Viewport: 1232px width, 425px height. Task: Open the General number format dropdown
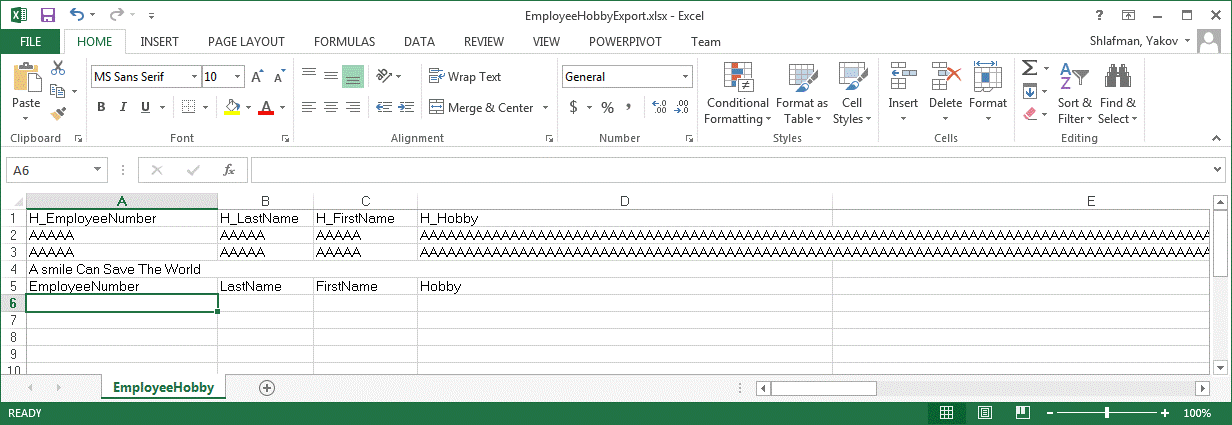(x=686, y=76)
